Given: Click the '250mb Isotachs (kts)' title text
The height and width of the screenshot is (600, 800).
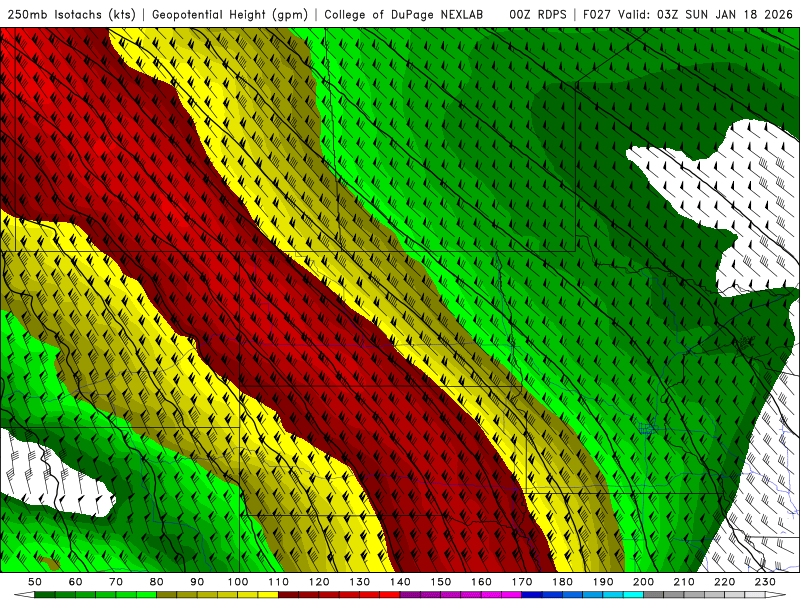Looking at the screenshot, I should click(71, 15).
